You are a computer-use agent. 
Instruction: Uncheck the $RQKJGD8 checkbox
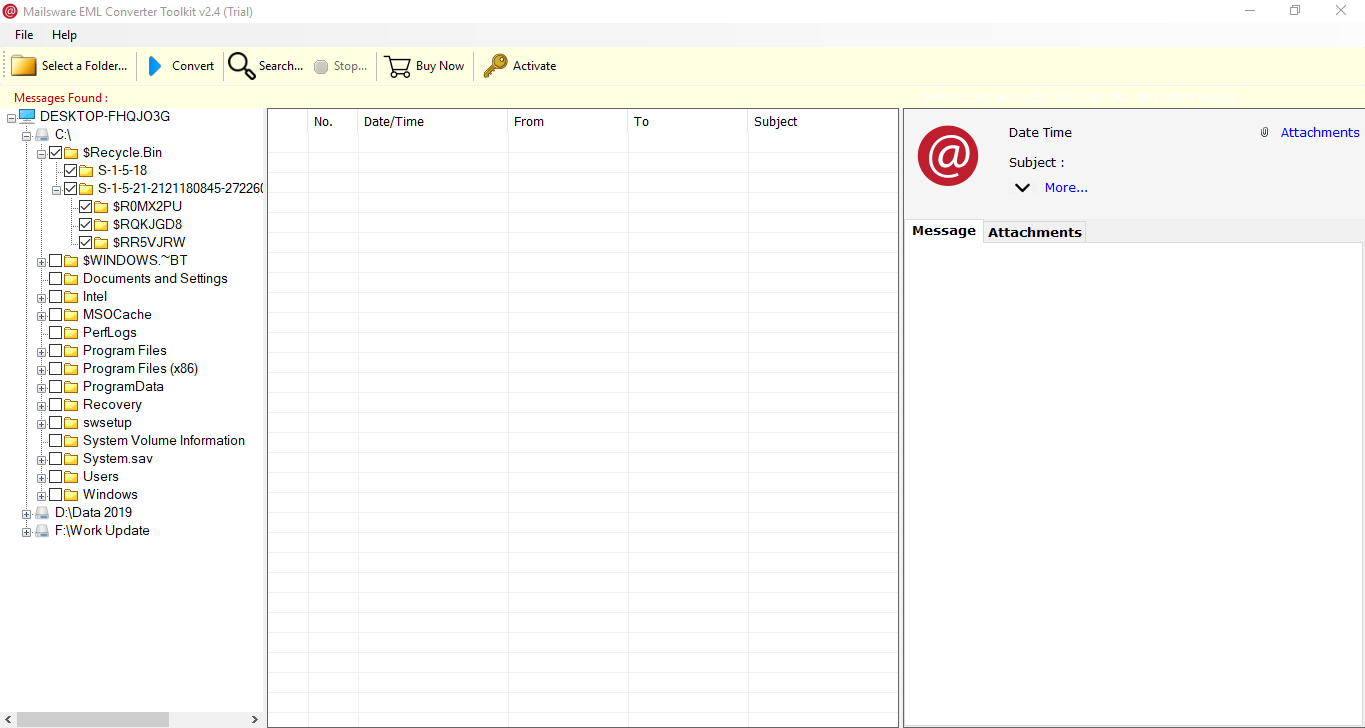[86, 224]
